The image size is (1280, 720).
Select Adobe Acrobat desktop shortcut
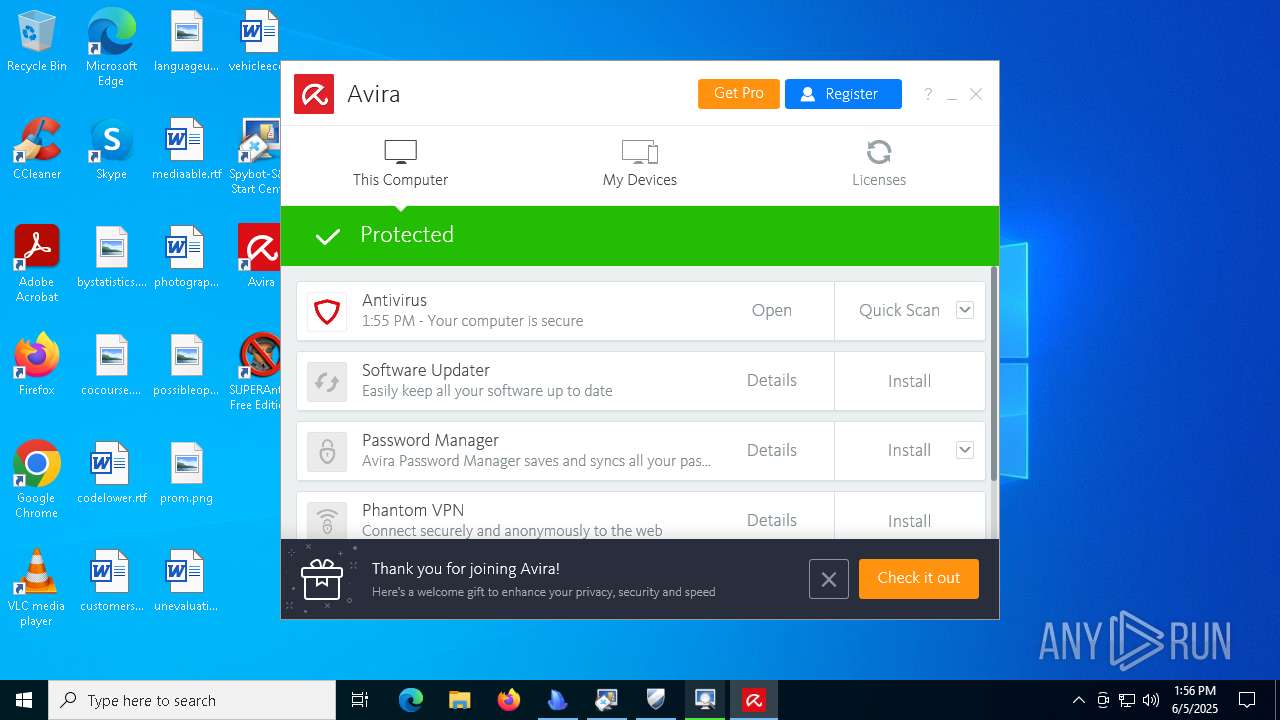[x=37, y=264]
